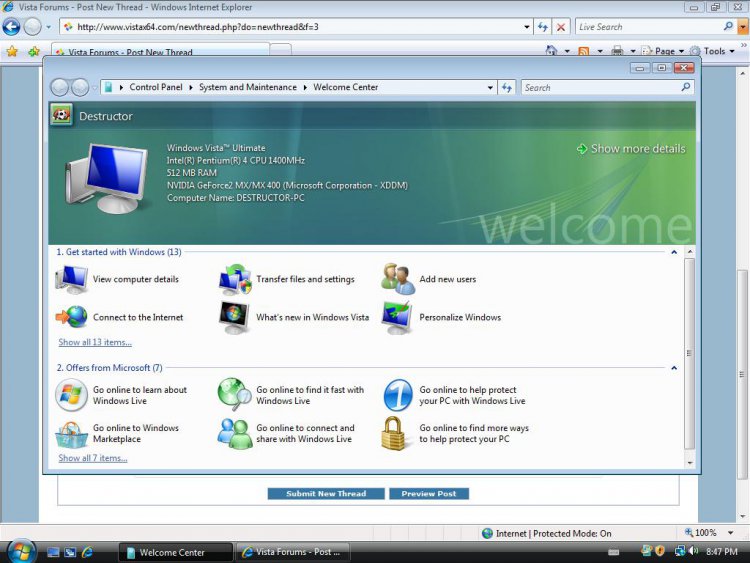Click the Welcome Center Search field
The width and height of the screenshot is (750, 563).
pyautogui.click(x=607, y=88)
